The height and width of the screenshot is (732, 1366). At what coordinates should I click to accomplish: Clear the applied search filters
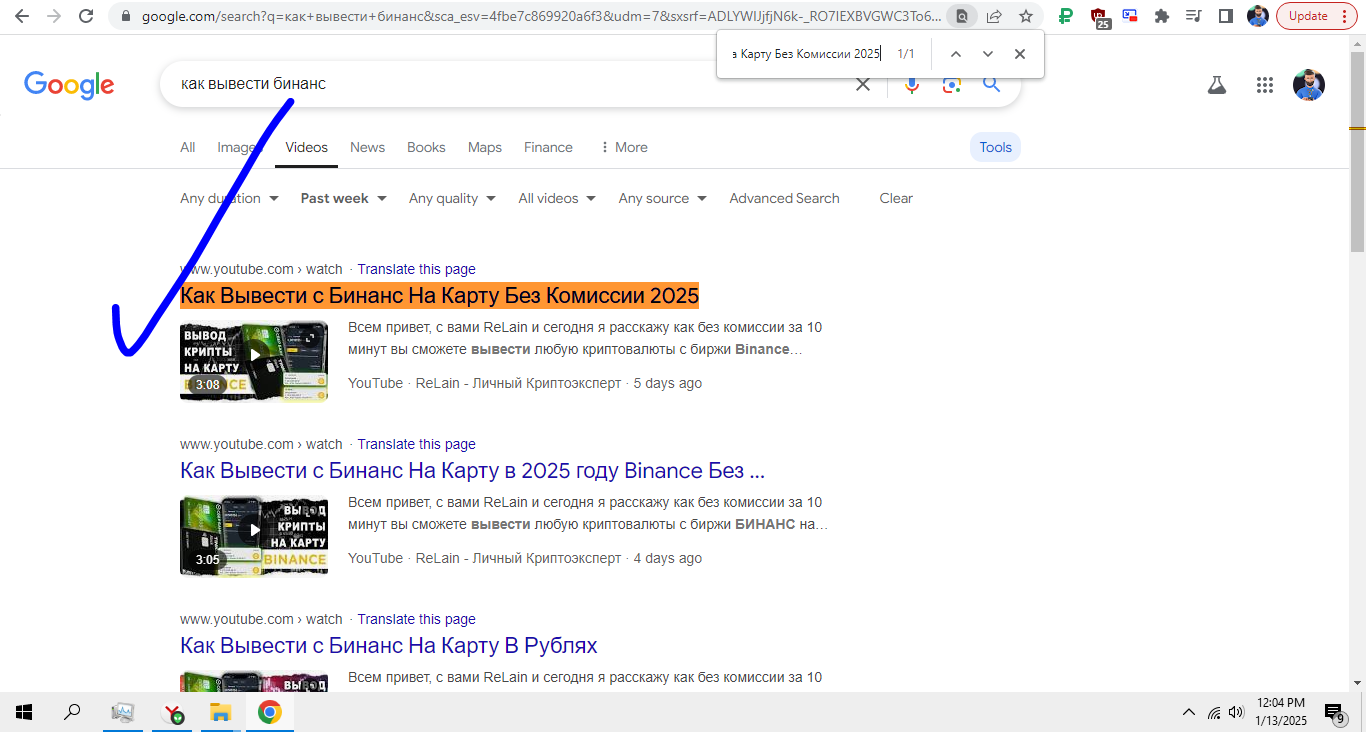pyautogui.click(x=896, y=198)
